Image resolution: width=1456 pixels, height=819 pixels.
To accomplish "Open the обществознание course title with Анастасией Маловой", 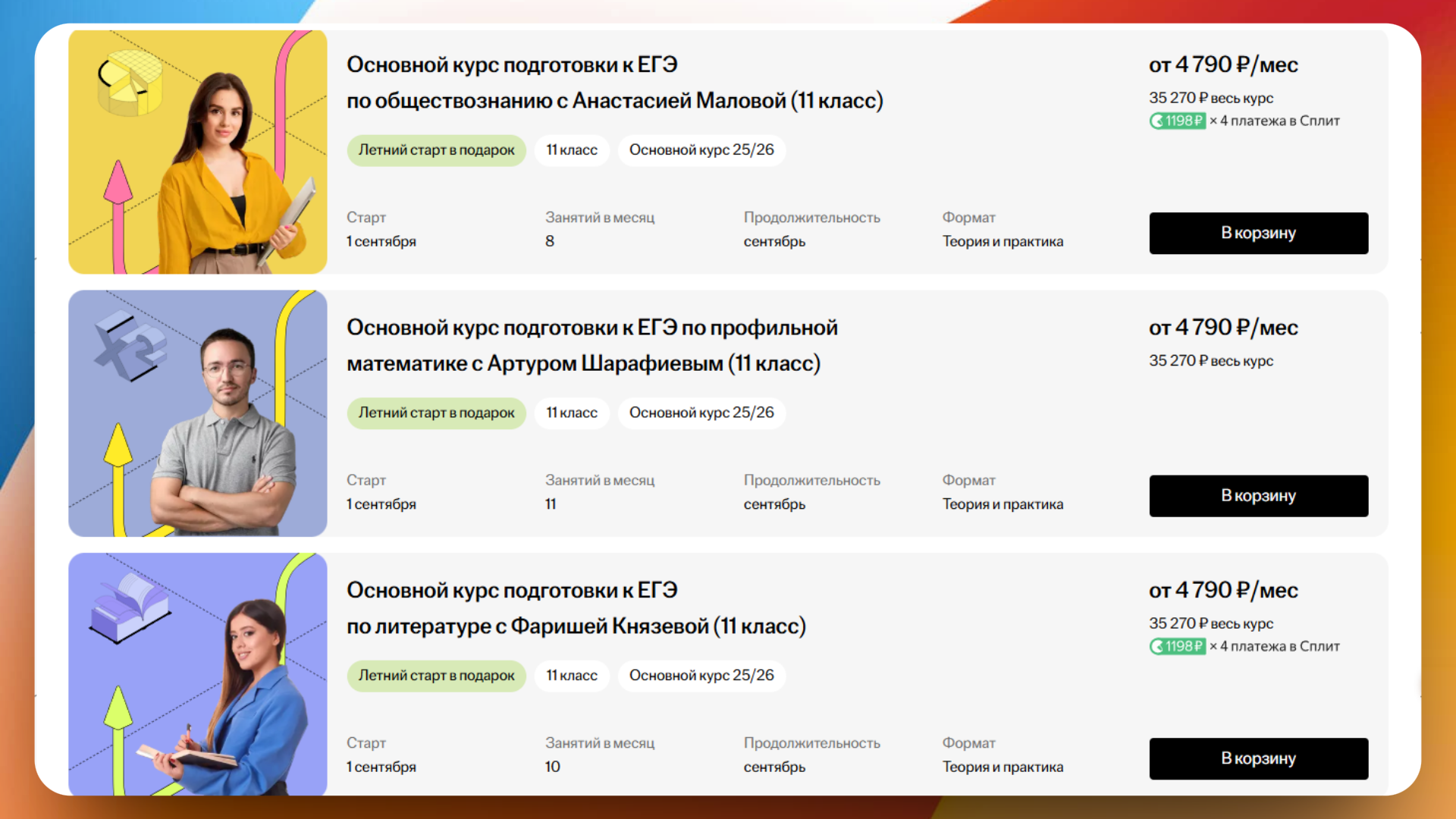I will [x=614, y=82].
